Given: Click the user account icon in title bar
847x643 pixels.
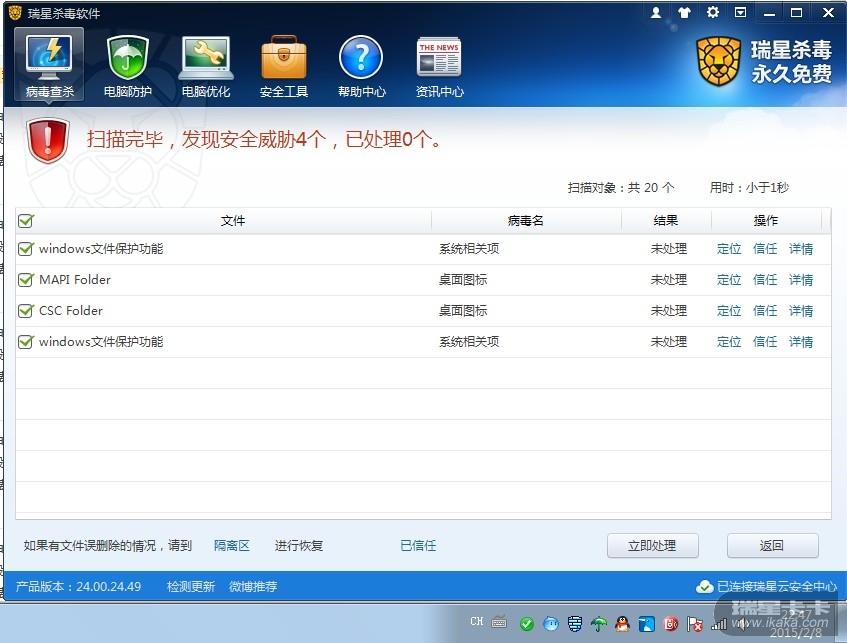Looking at the screenshot, I should click(656, 13).
